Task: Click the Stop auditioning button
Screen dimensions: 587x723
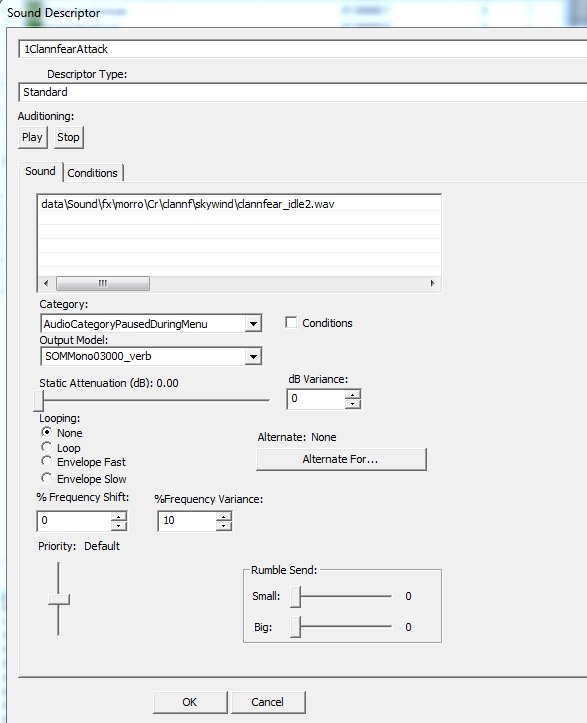Action: click(x=68, y=137)
